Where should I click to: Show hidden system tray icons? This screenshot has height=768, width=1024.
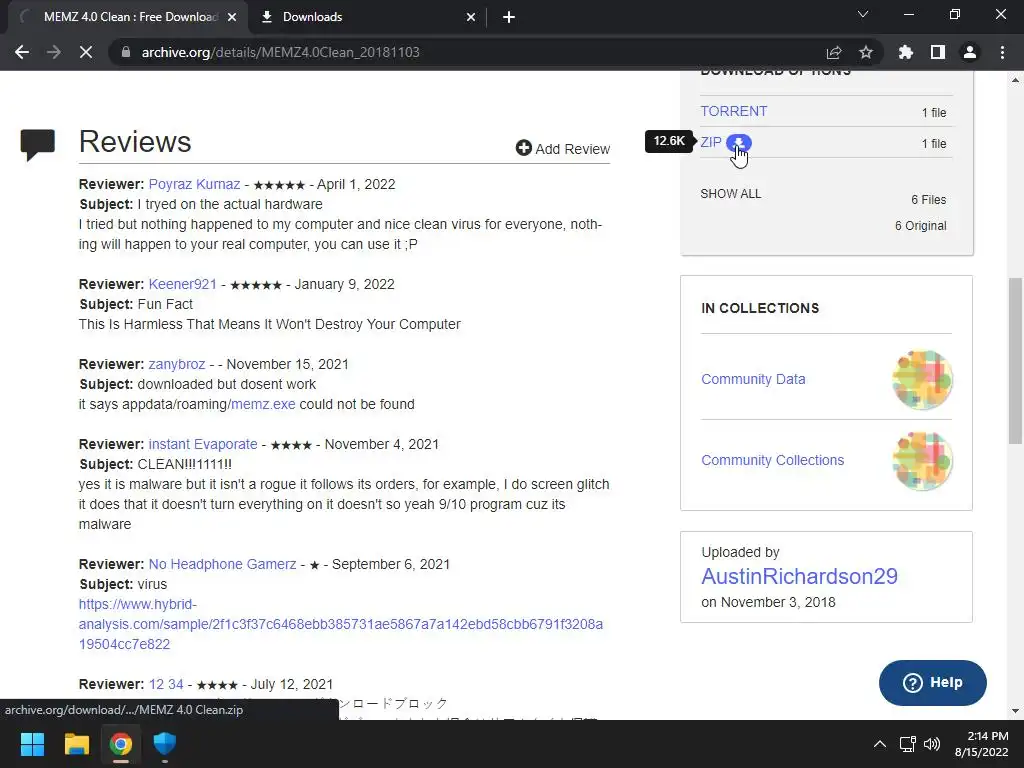click(880, 744)
